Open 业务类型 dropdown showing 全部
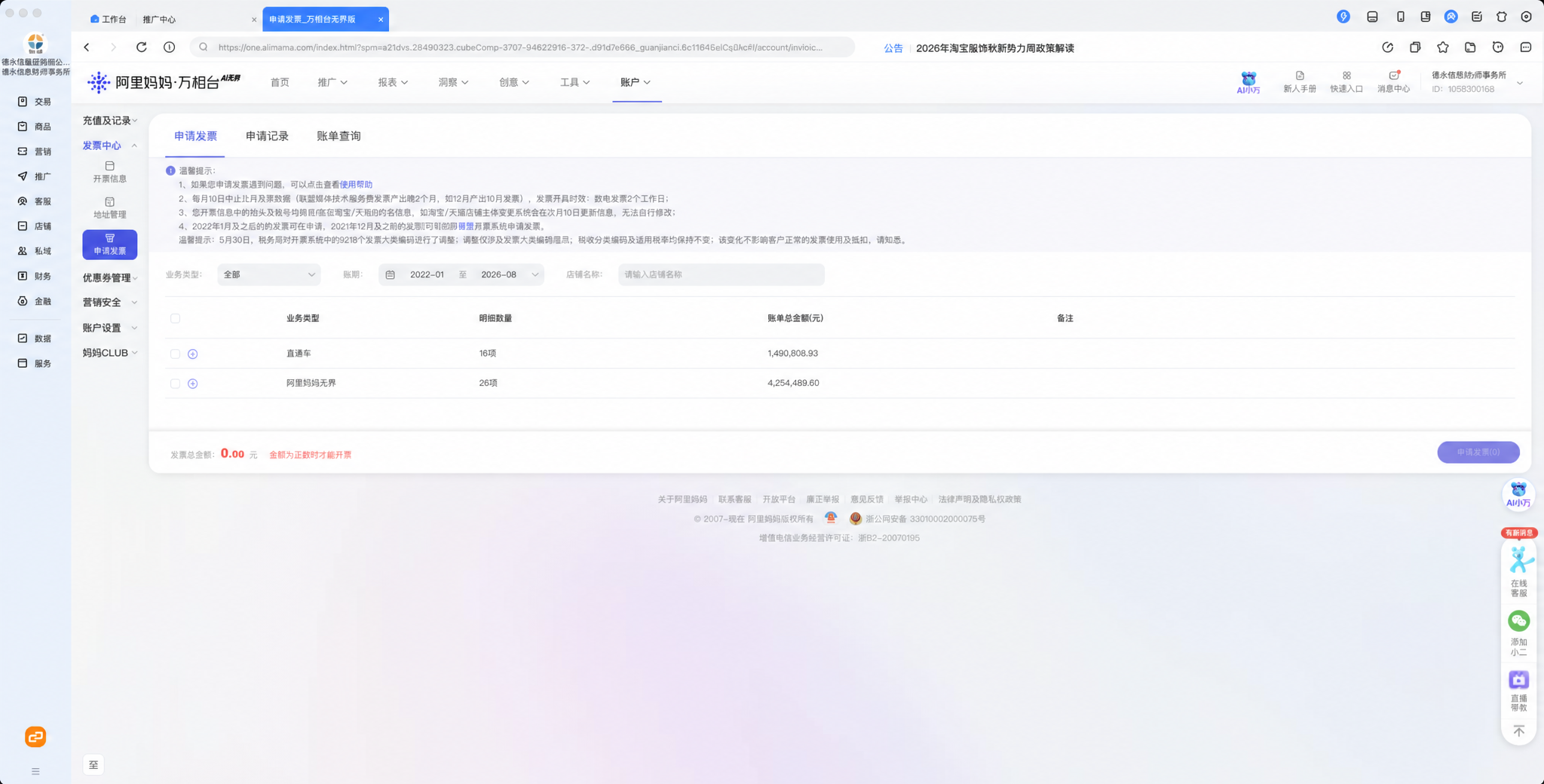The width and height of the screenshot is (1544, 784). coord(269,274)
